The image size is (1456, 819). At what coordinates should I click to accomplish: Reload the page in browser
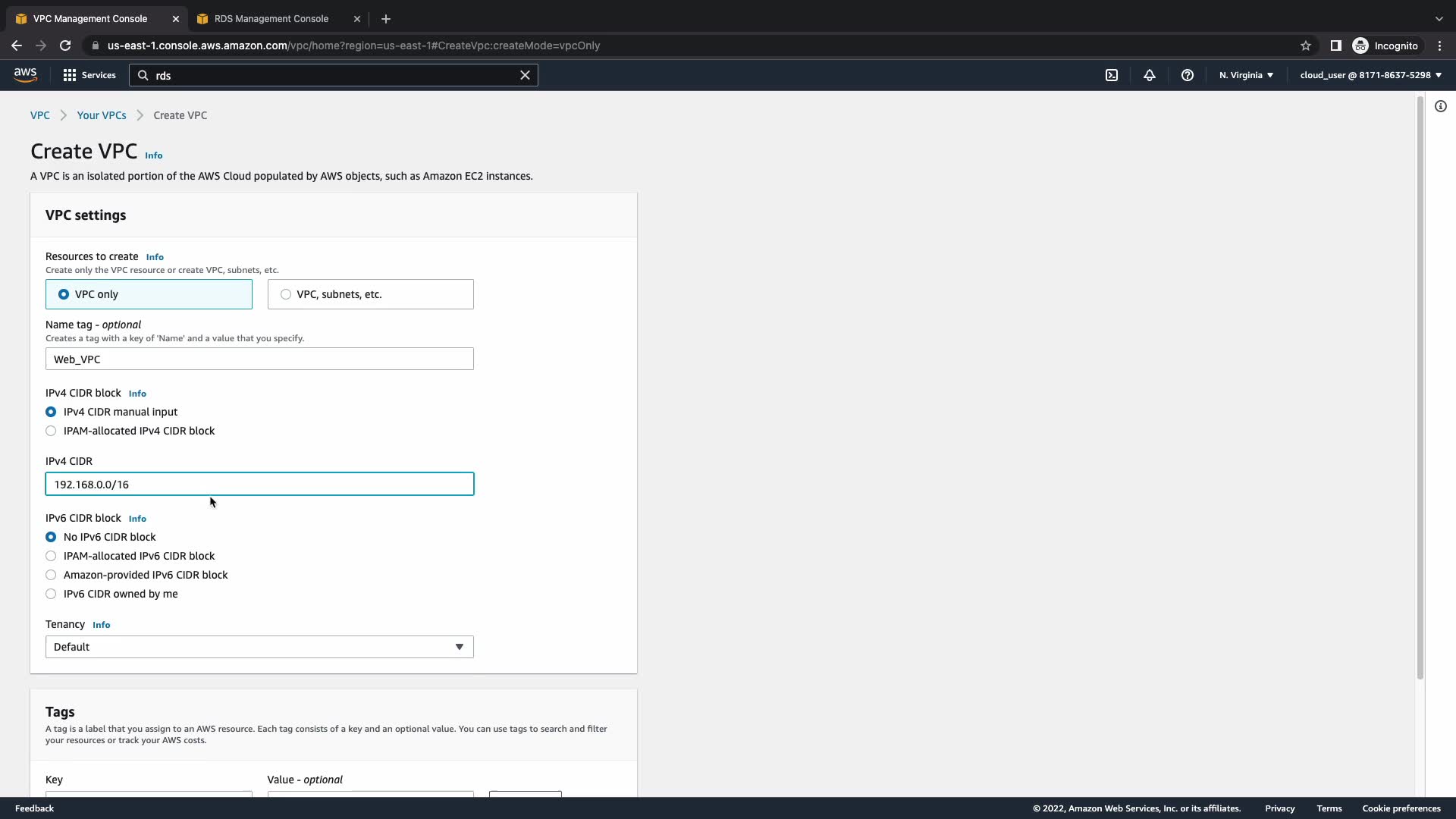(65, 45)
